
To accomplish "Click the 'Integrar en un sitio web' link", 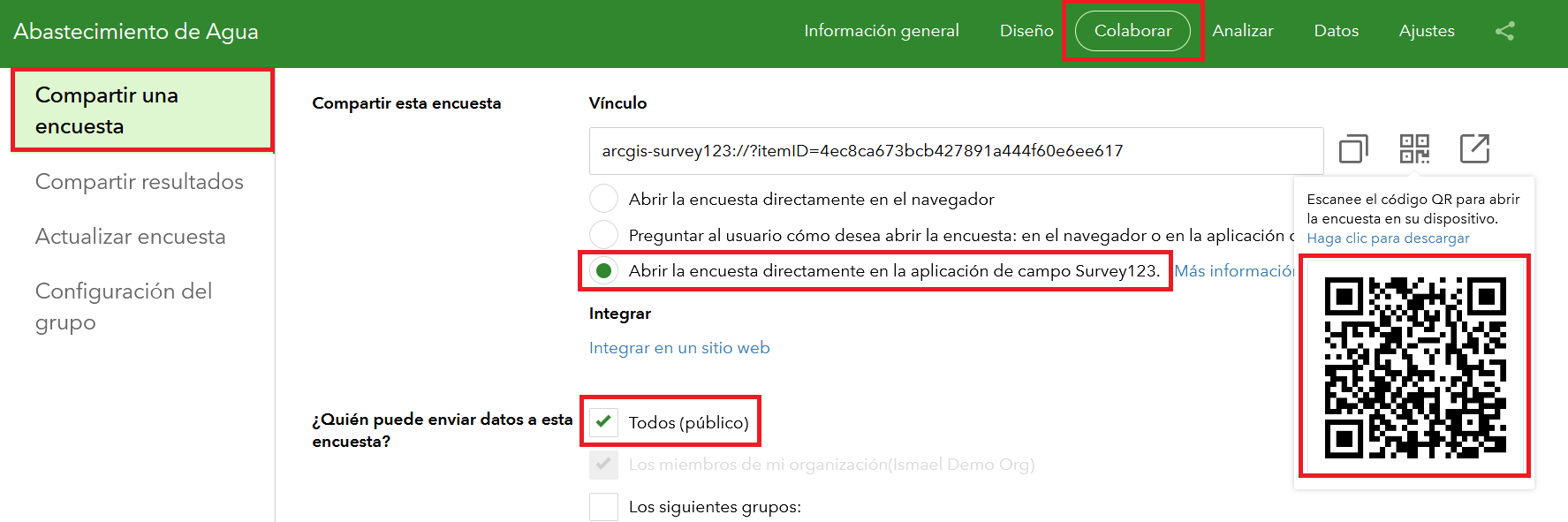I will click(679, 347).
